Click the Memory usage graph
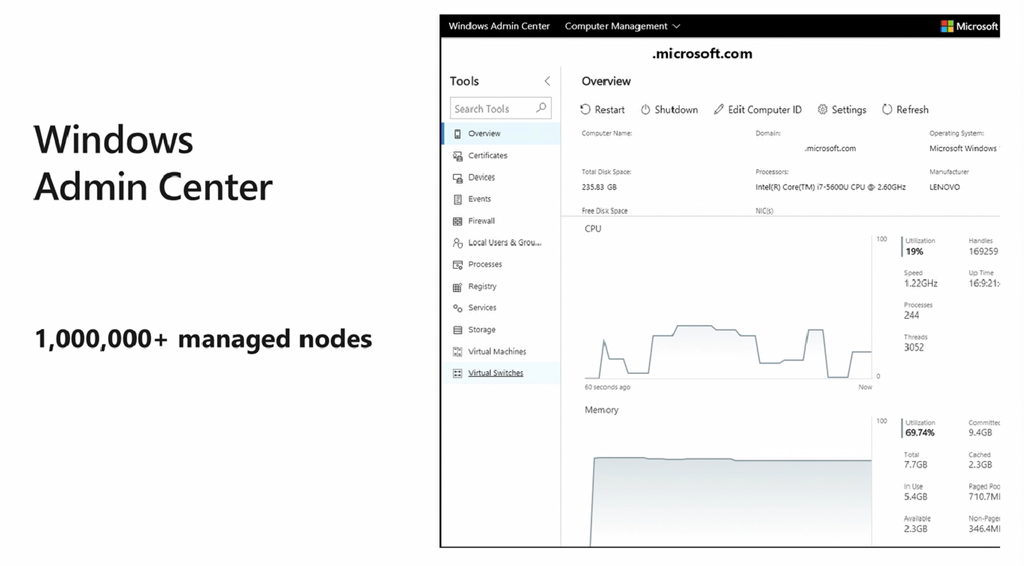 pyautogui.click(x=728, y=481)
